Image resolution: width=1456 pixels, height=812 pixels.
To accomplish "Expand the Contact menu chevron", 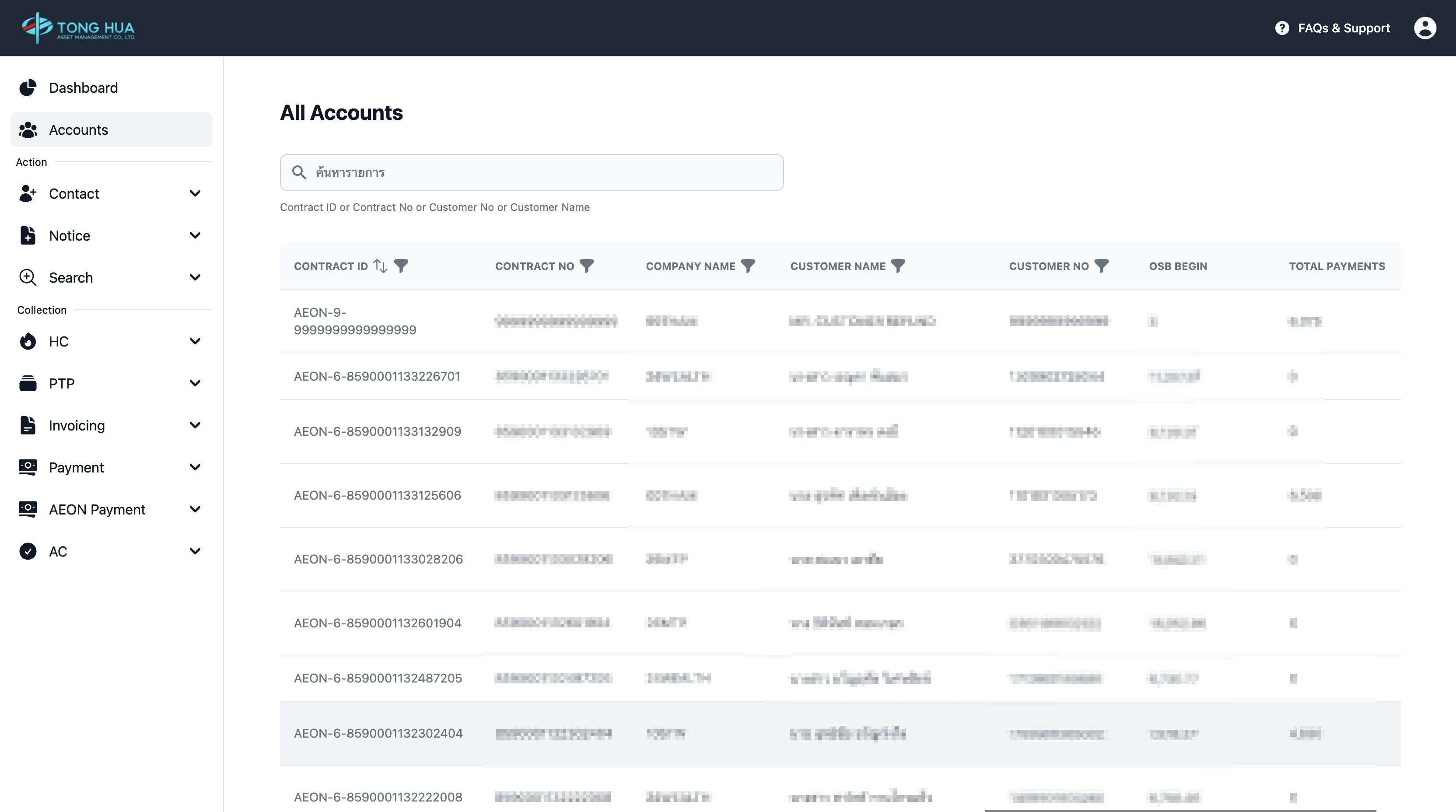I will pyautogui.click(x=195, y=193).
